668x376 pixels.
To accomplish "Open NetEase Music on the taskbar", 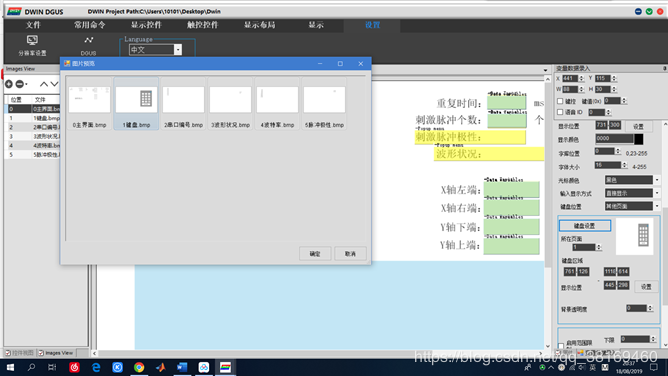I will tap(75, 367).
